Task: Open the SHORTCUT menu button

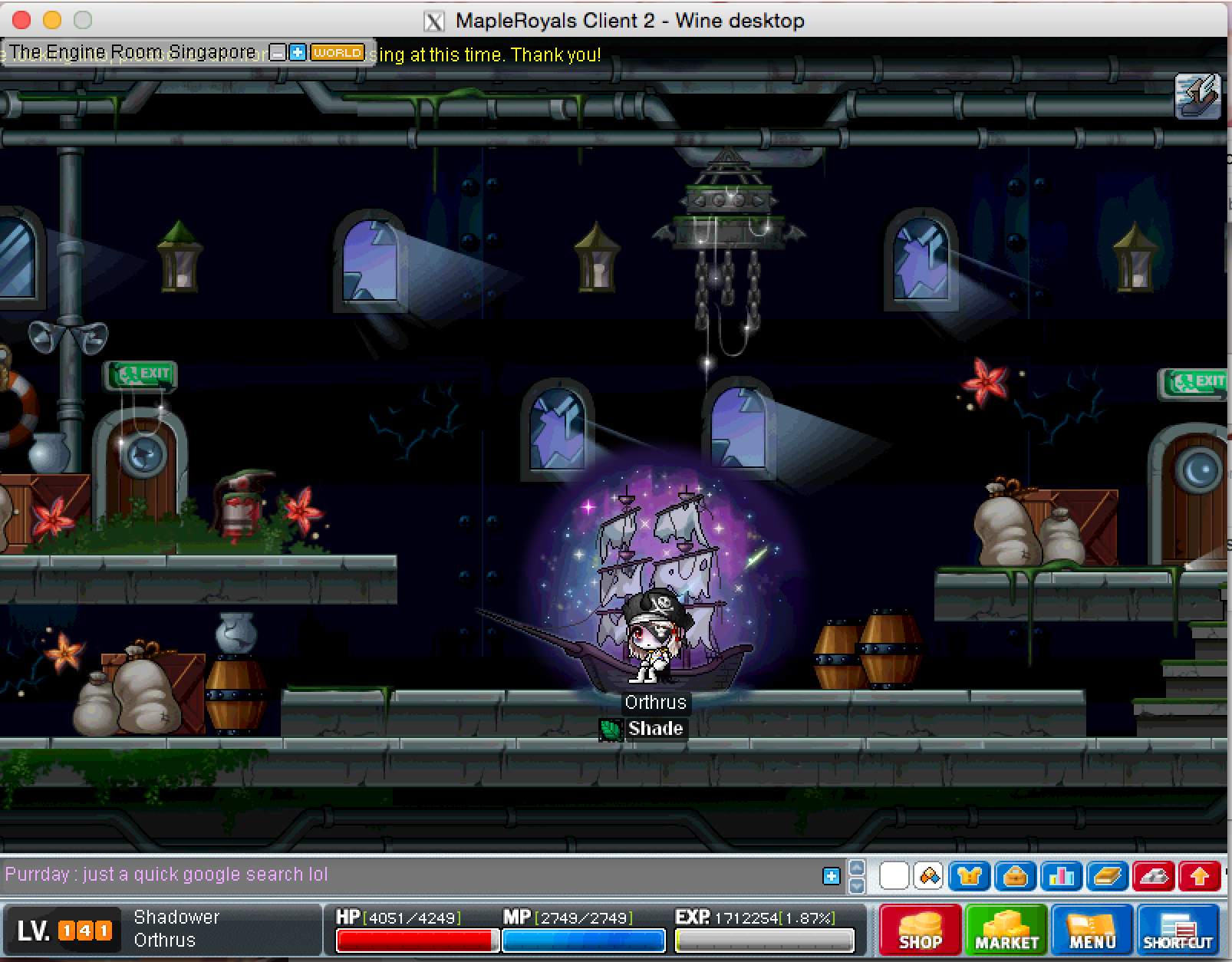Action: pos(1178,930)
